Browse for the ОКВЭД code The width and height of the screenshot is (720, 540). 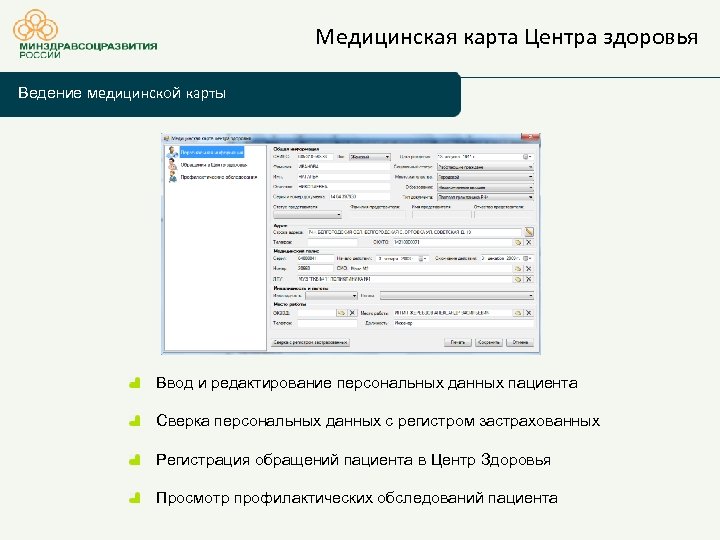point(342,313)
